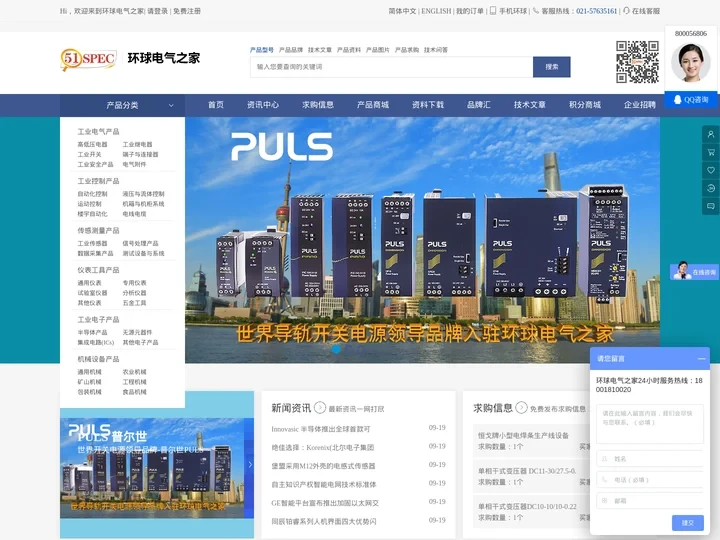This screenshot has width=720, height=540.
Task: Open 工业继电器 category
Action: click(137, 144)
